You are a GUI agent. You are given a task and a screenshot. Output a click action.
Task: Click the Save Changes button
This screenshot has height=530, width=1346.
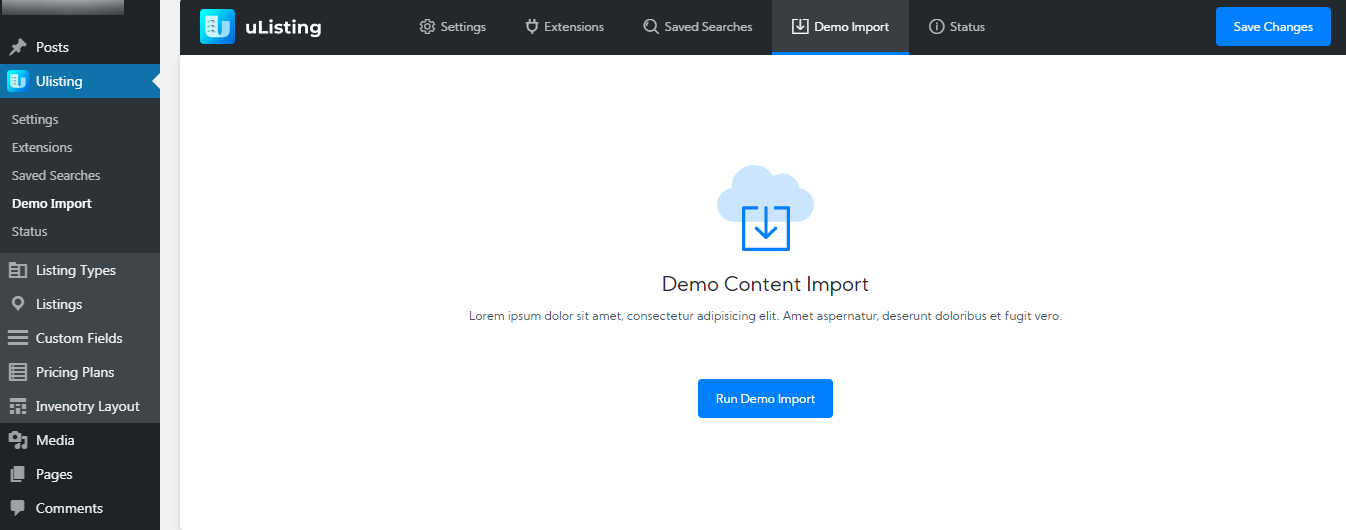pyautogui.click(x=1273, y=27)
